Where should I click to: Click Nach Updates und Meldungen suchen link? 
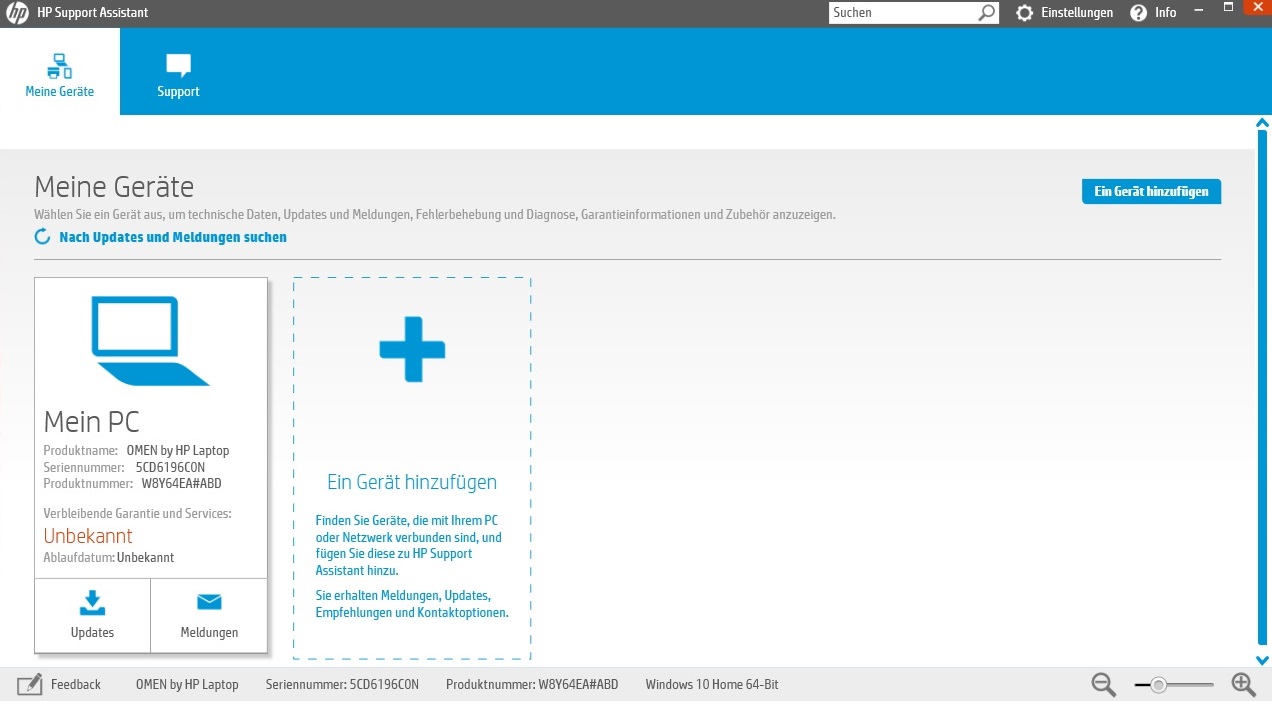coord(173,237)
